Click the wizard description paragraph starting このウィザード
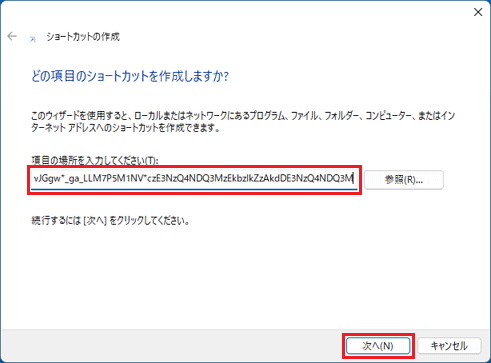This screenshot has width=491, height=363. coord(243,122)
